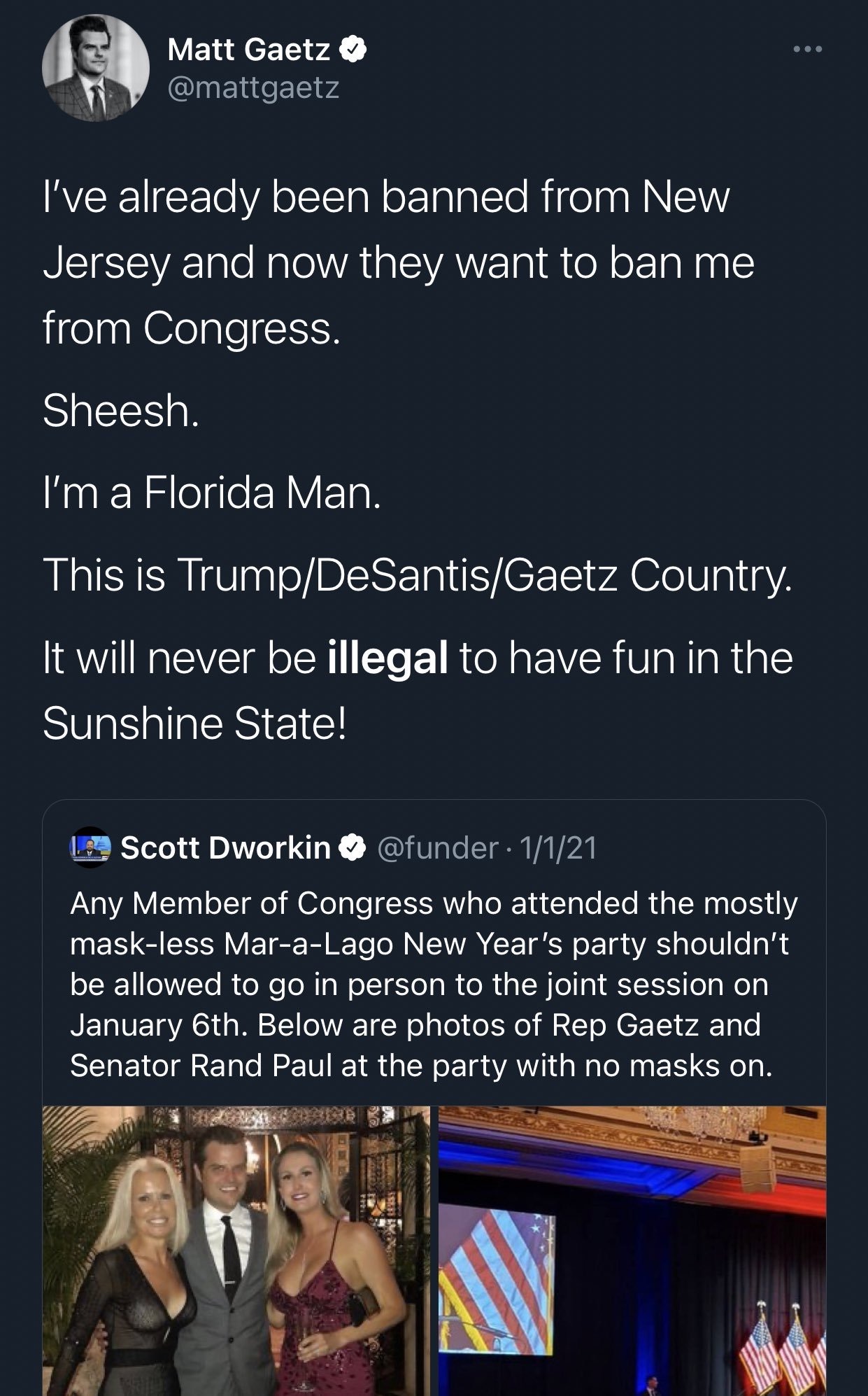Image resolution: width=868 pixels, height=1396 pixels.
Task: Open the @mattgaetz handle
Action: click(252, 86)
